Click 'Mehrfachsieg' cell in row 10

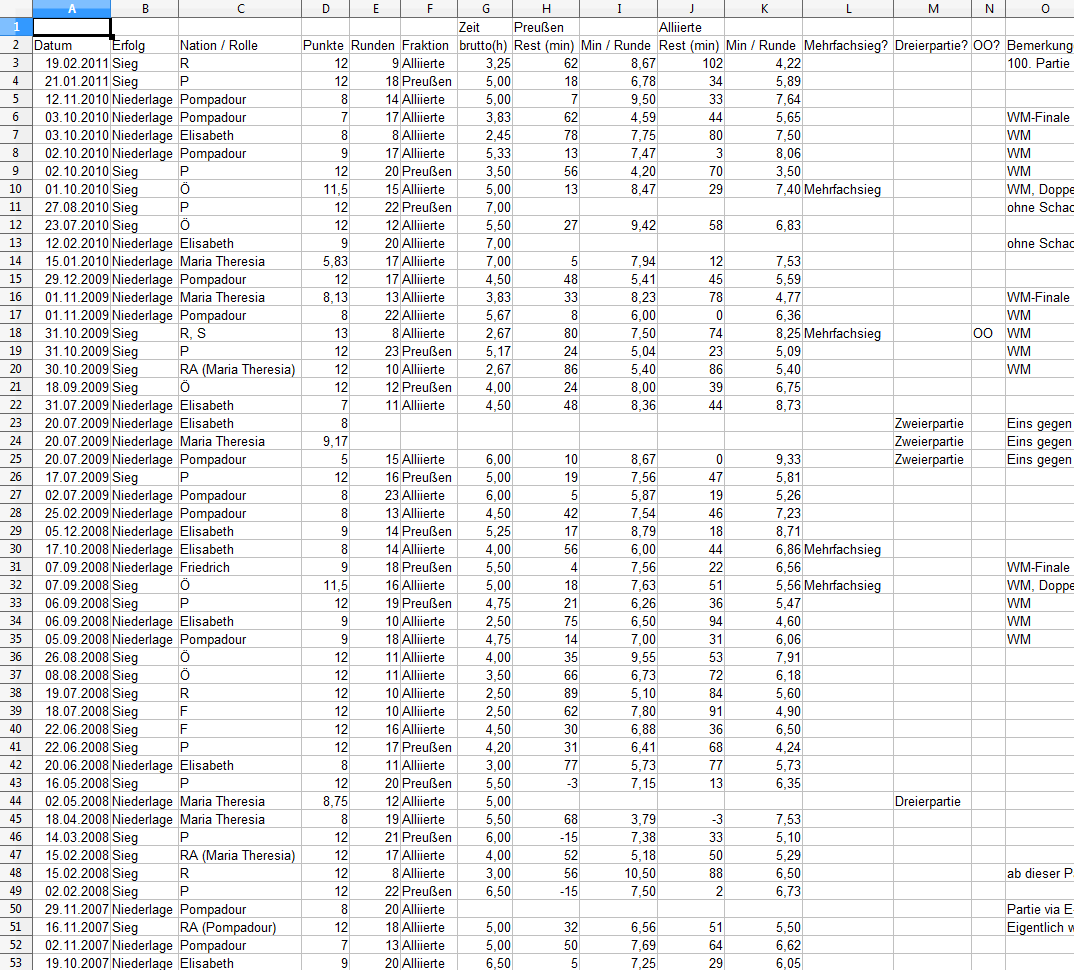(x=848, y=189)
